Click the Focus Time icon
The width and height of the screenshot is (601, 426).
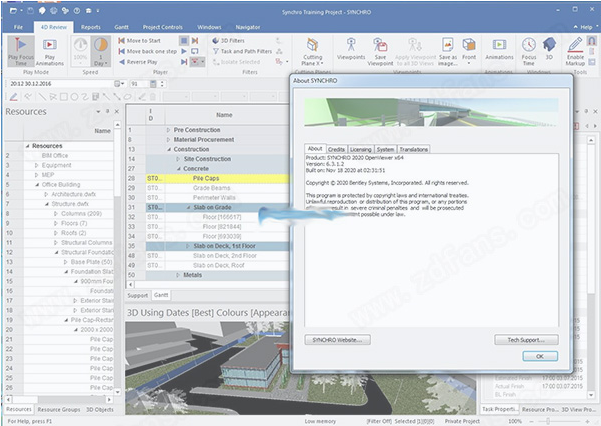coord(530,52)
